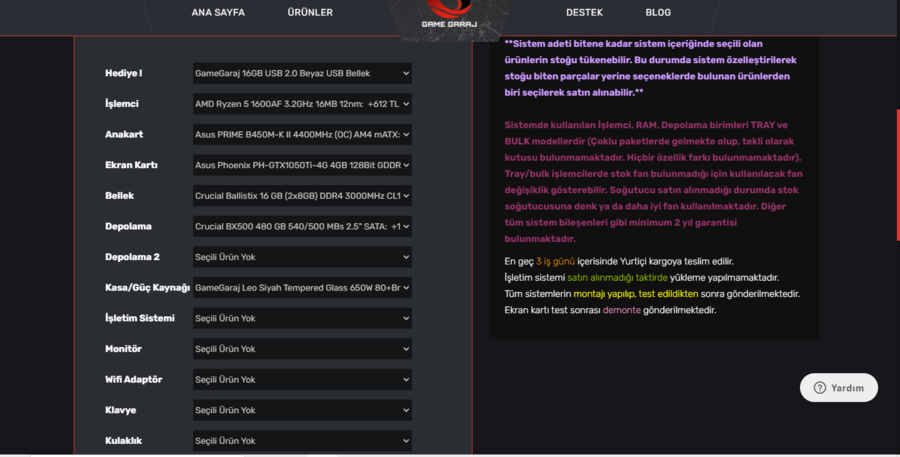Open the Ekran Kartı GTX1050Ti dropdown
Viewport: 900px width, 457px height.
302,165
